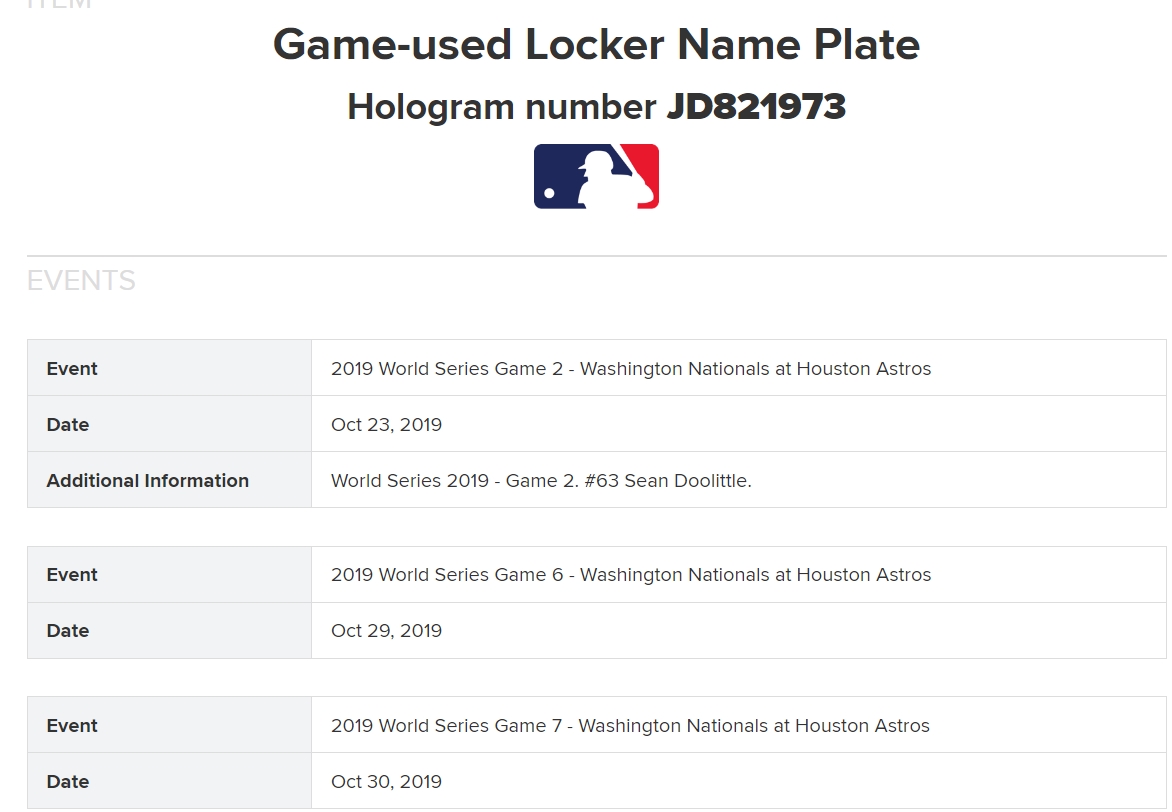1172x812 pixels.
Task: Click the Date label in the first table
Action: [67, 425]
